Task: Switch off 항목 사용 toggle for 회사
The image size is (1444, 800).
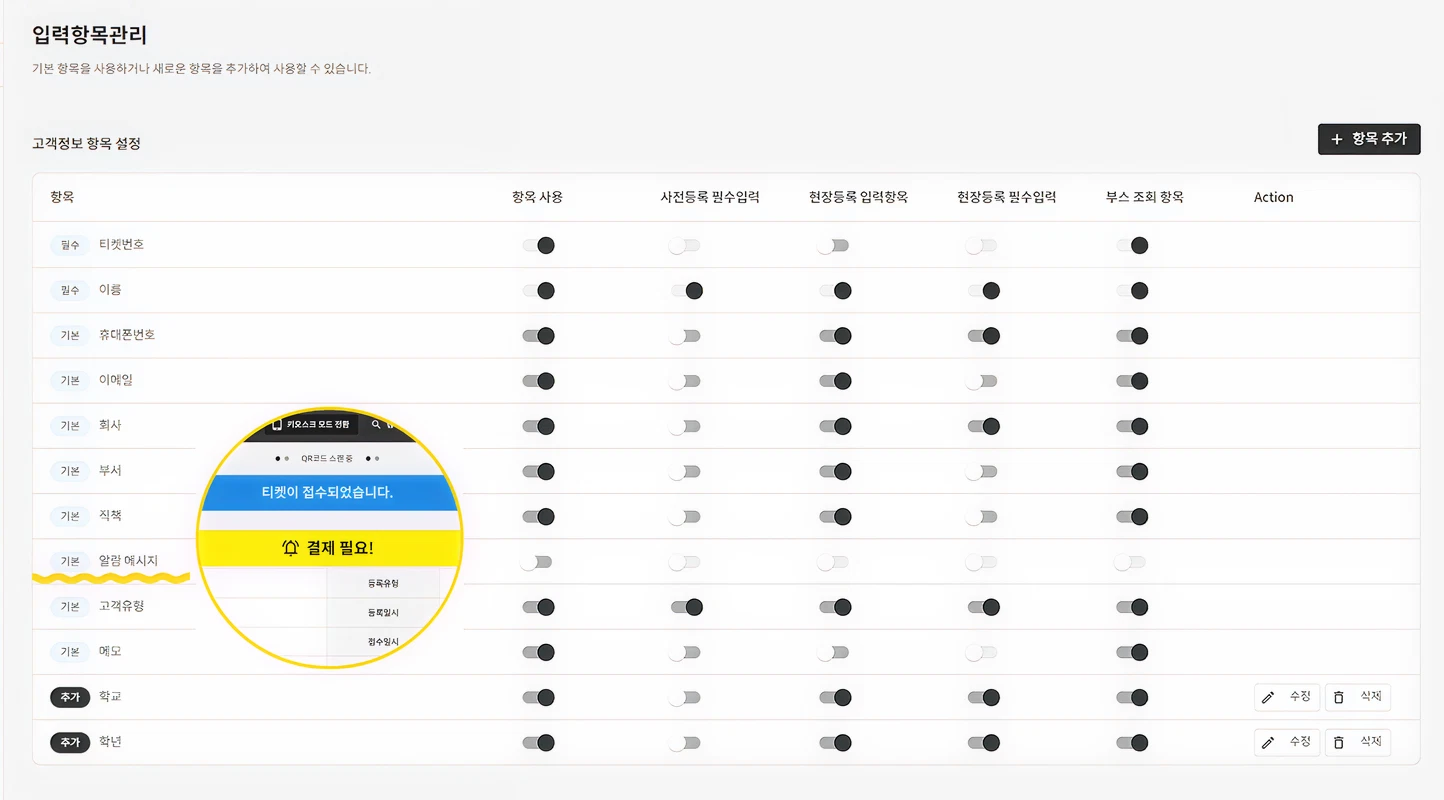Action: (538, 426)
